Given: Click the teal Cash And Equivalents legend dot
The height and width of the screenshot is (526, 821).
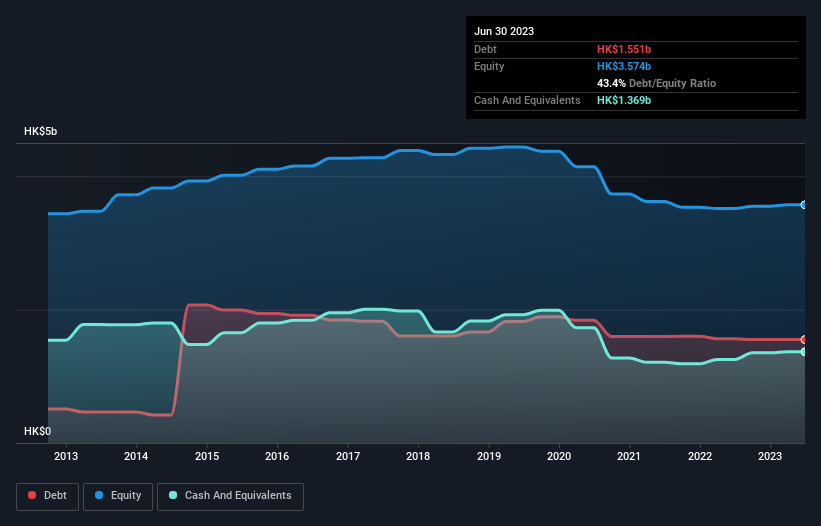Looking at the screenshot, I should point(173,495).
